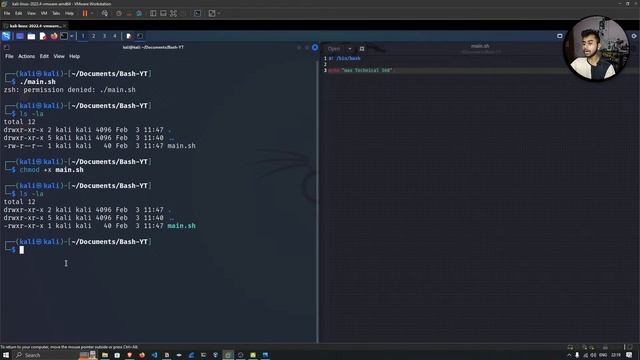Open VMware File menu
Image resolution: width=640 pixels, height=360 pixels.
[x=7, y=13]
